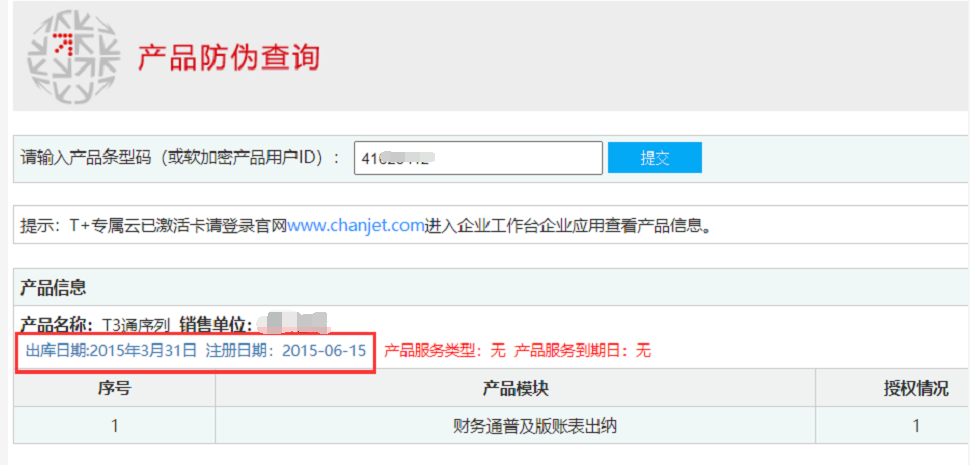
Task: Focus the product barcode input field
Action: [x=478, y=158]
